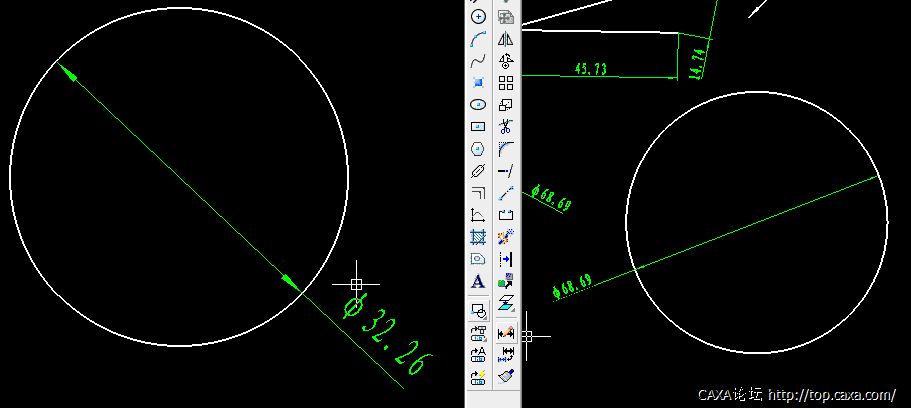
Task: Choose the Fillet corner tool
Action: [x=505, y=149]
